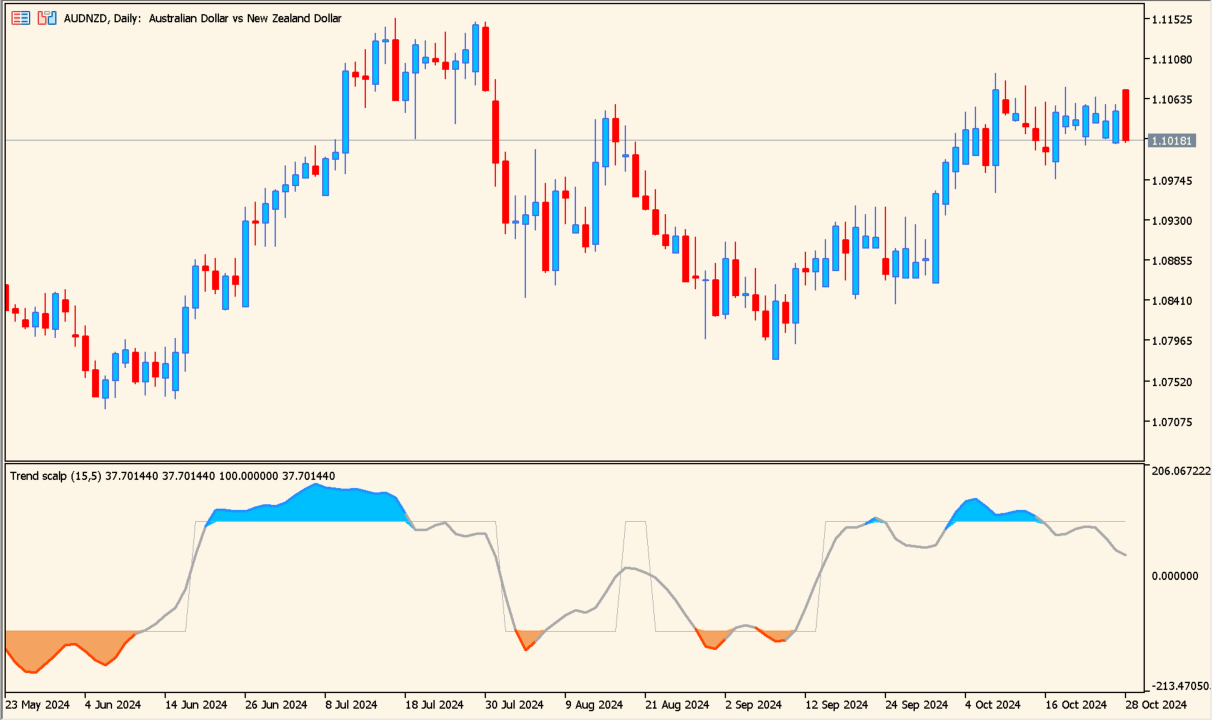Screen dimensions: 1213x720
Task: Click the horizontal bid price line
Action: (x=600, y=141)
